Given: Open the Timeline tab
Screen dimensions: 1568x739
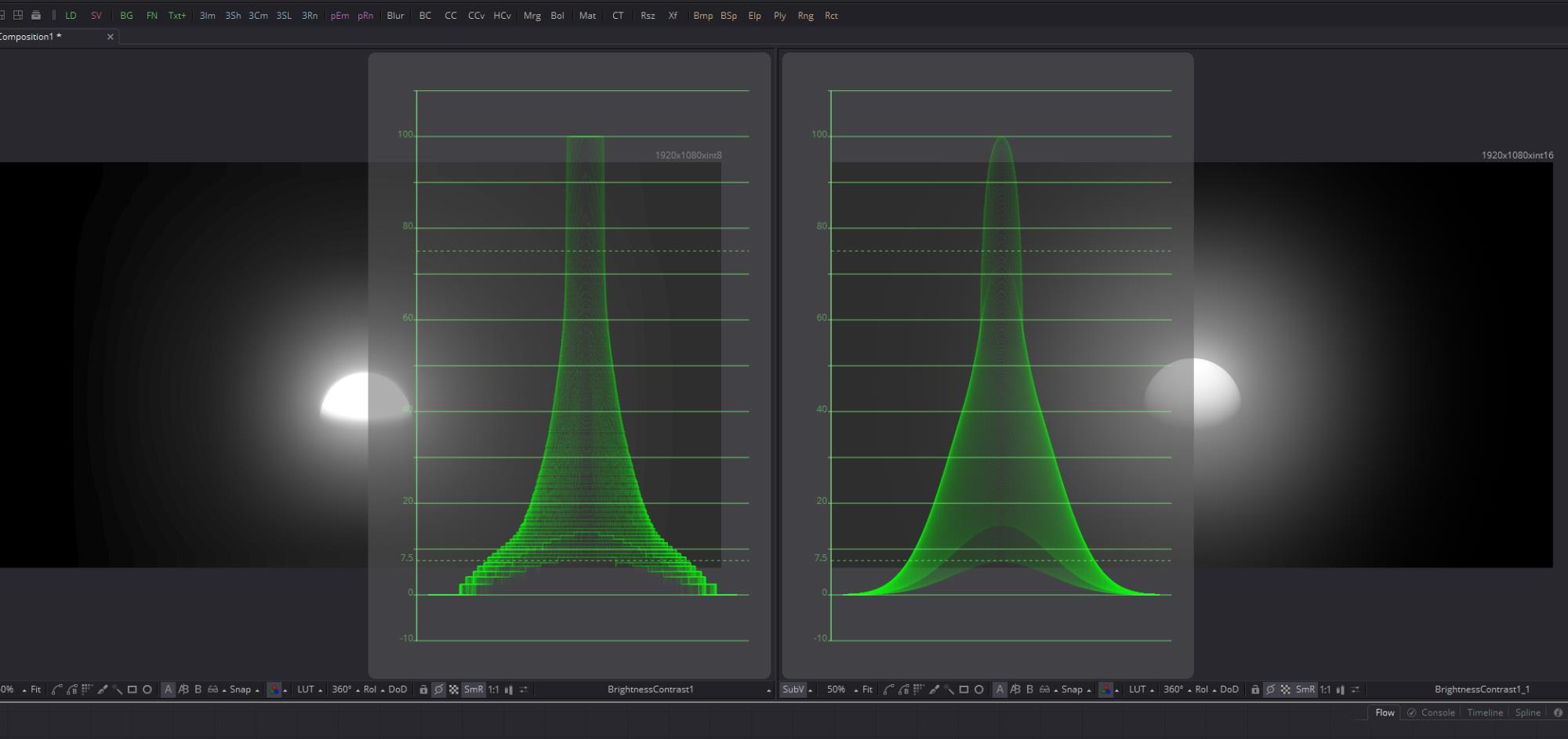Looking at the screenshot, I should (1485, 712).
